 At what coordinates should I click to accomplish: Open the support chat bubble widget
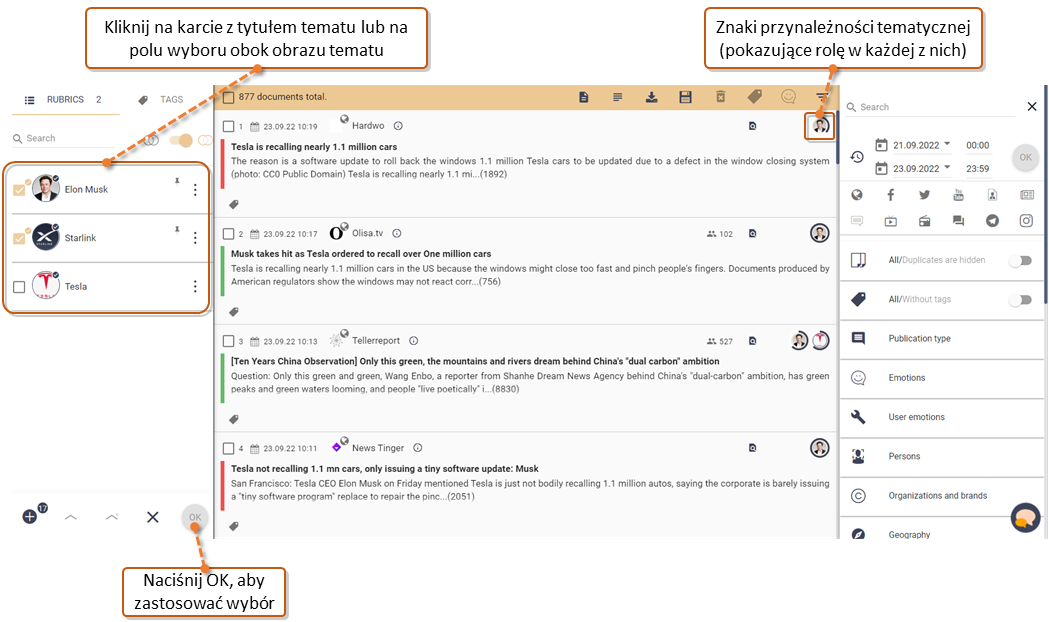pos(1025,518)
